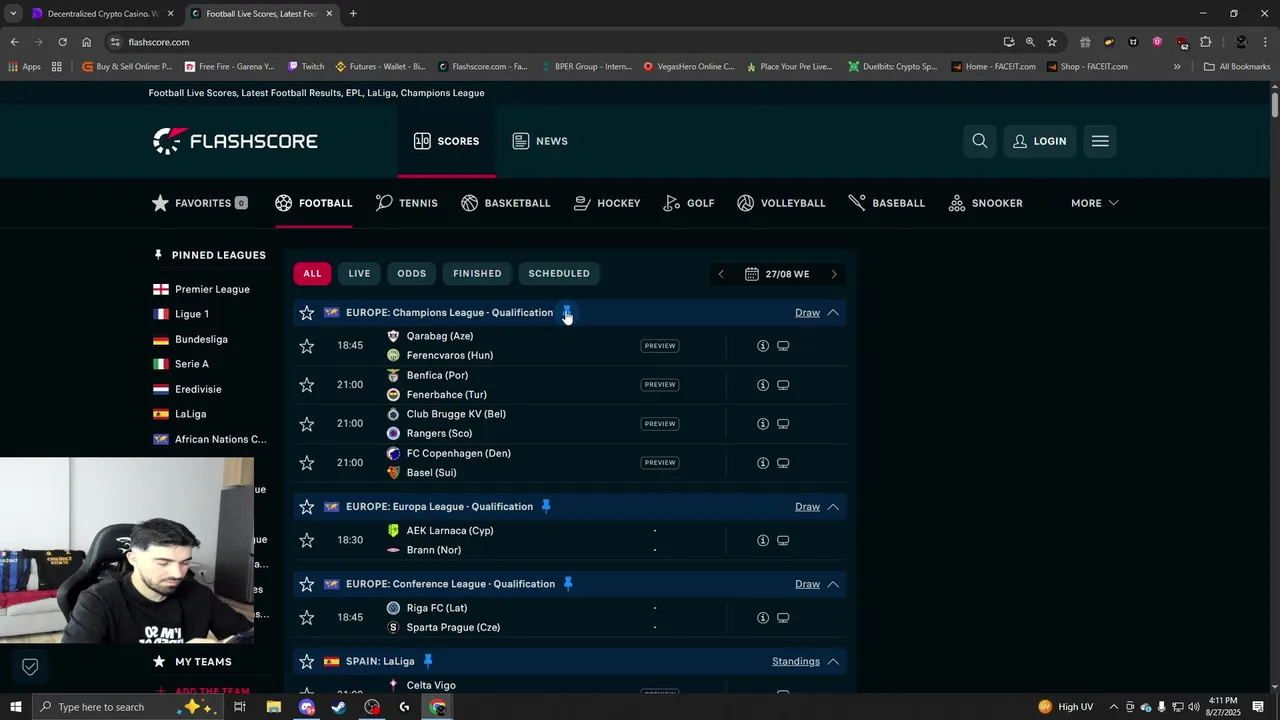
Task: Open TV icon for Qarabag match
Action: pos(783,346)
